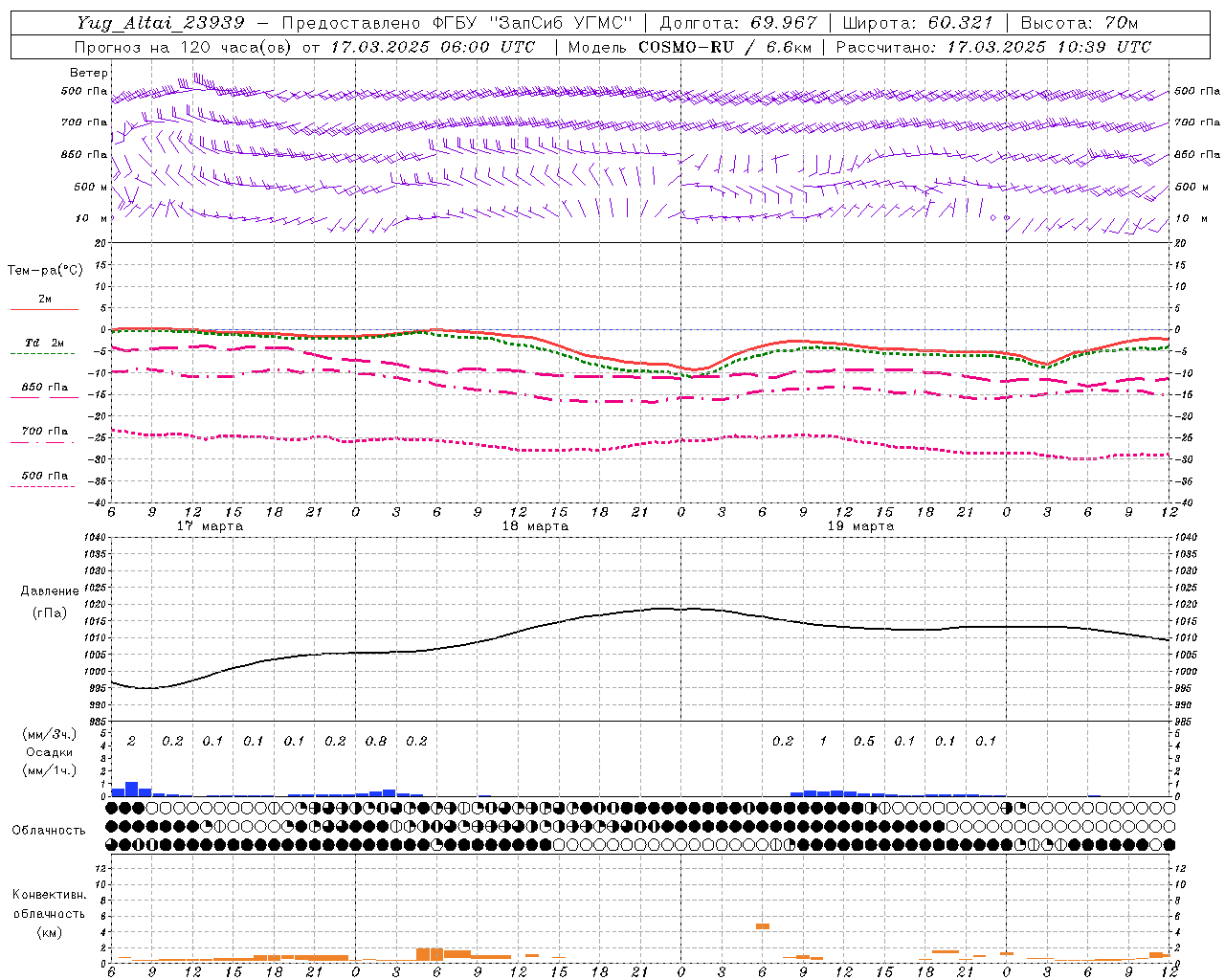The image size is (1225, 980).
Task: Click the 'Тем-ра(°C)' panel label
Action: click(45, 271)
